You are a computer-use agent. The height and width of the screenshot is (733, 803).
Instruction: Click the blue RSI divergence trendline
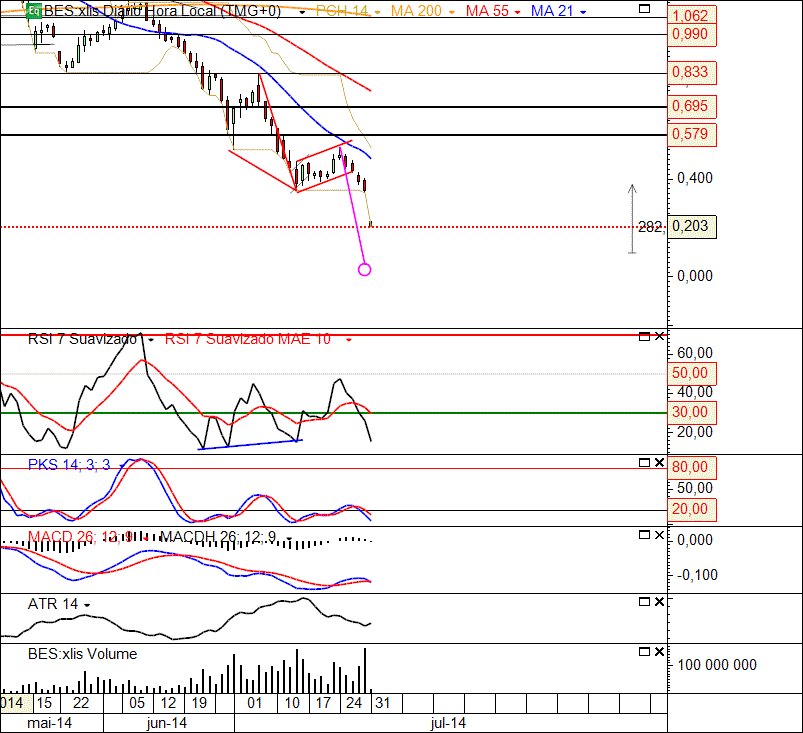point(250,445)
